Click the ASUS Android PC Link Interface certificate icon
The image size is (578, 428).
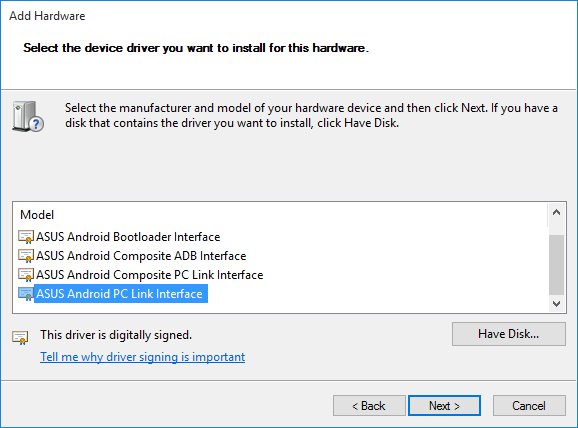pyautogui.click(x=26, y=294)
